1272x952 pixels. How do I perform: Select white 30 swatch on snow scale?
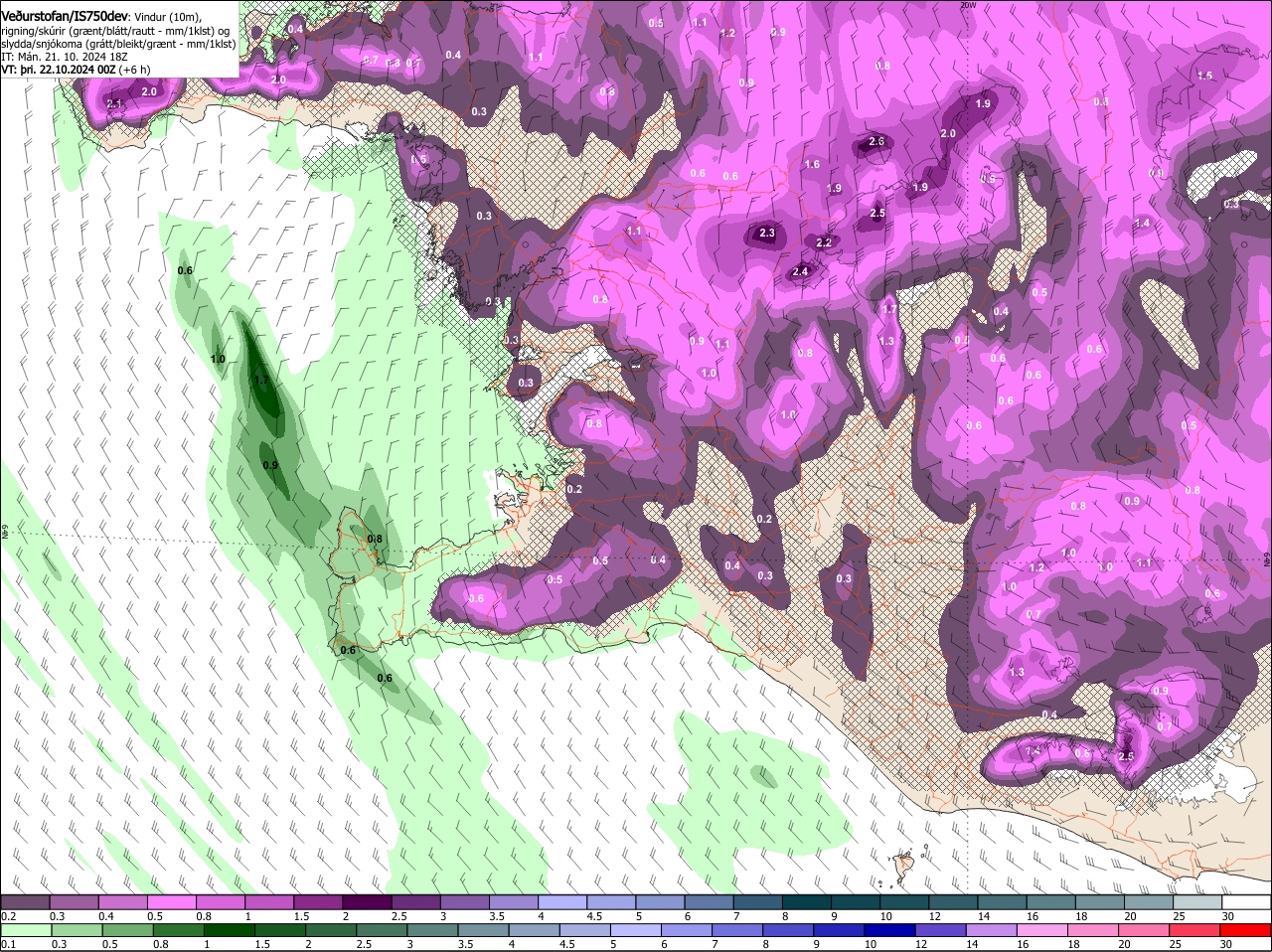1246,901
